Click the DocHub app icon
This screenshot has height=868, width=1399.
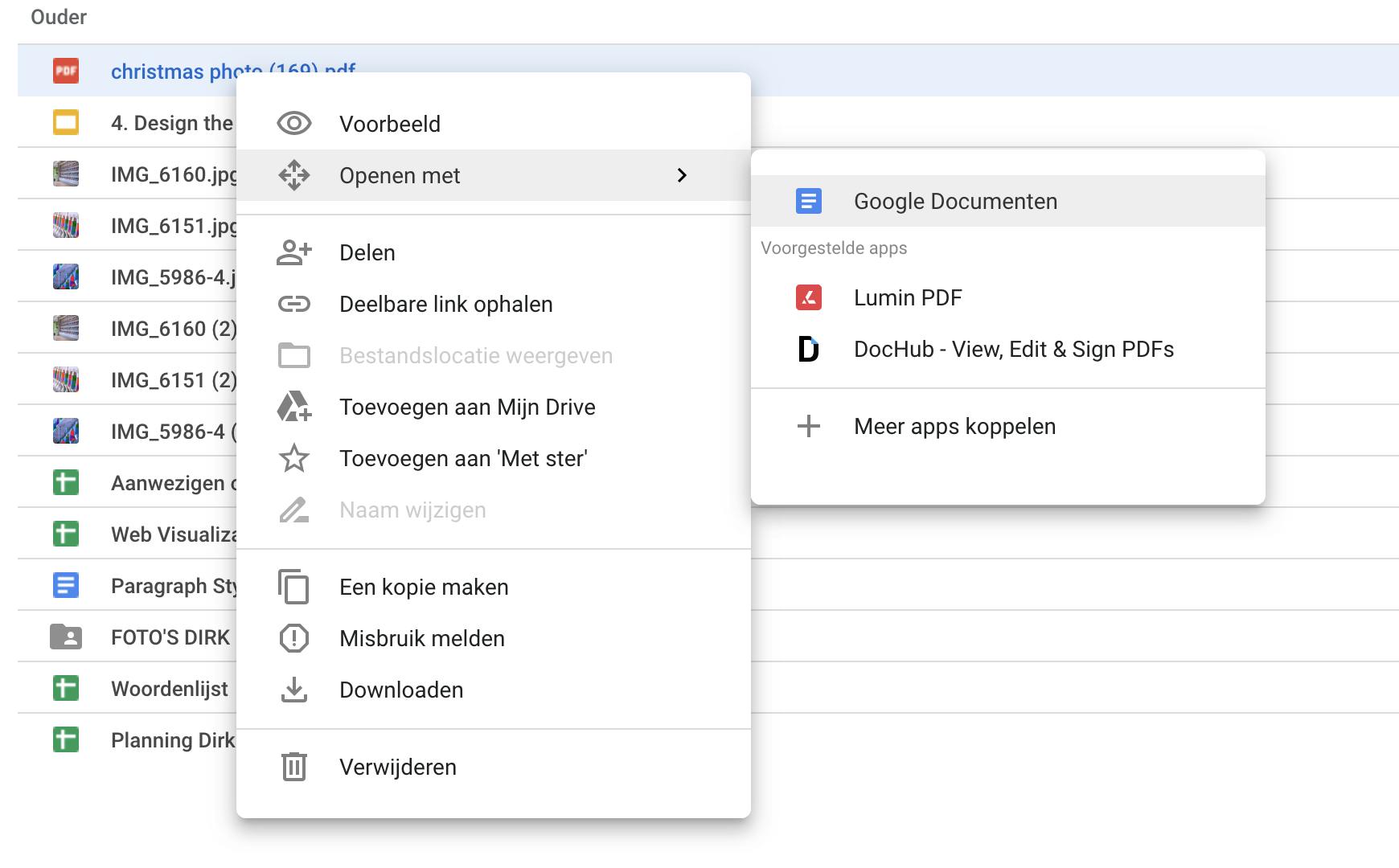[x=808, y=349]
